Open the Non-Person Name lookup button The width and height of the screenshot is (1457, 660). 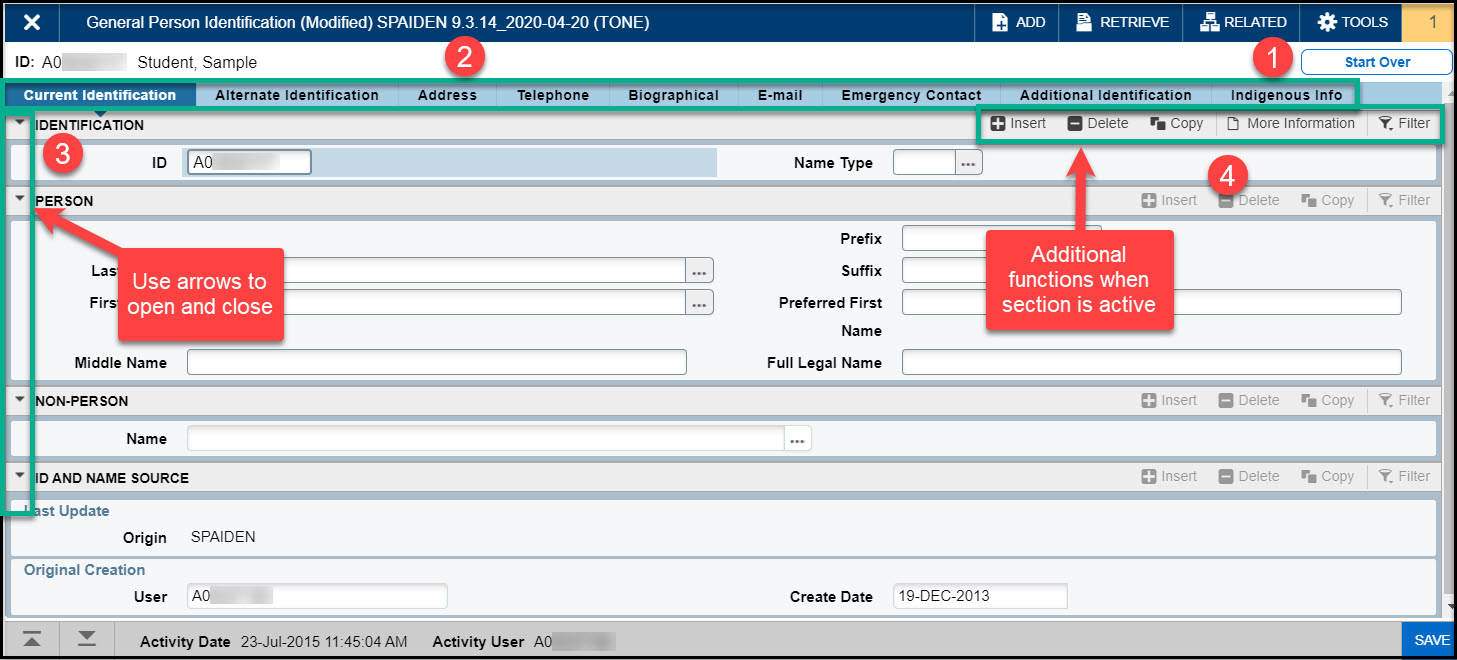coord(797,439)
